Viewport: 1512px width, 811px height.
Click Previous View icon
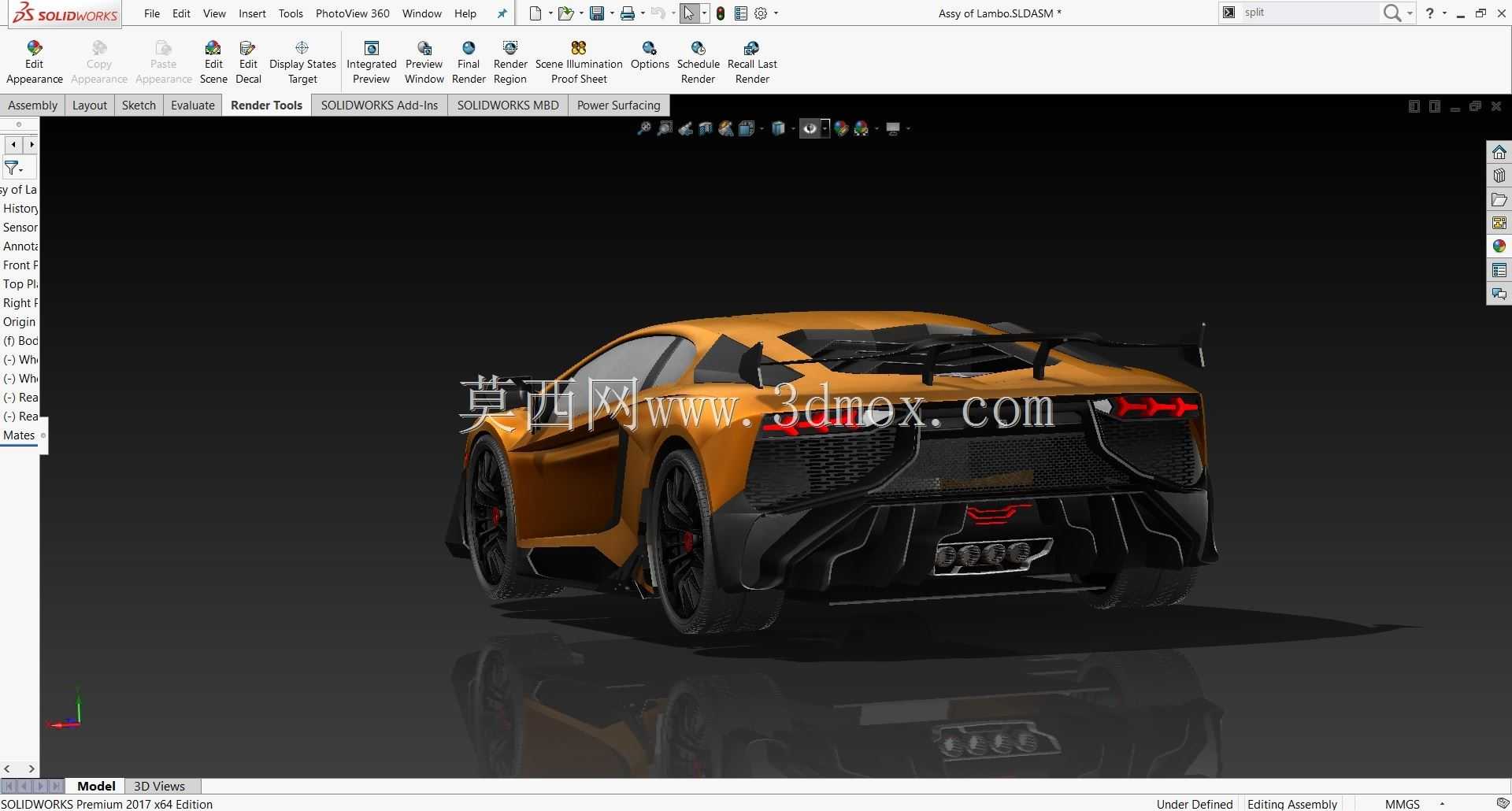pyautogui.click(x=685, y=128)
